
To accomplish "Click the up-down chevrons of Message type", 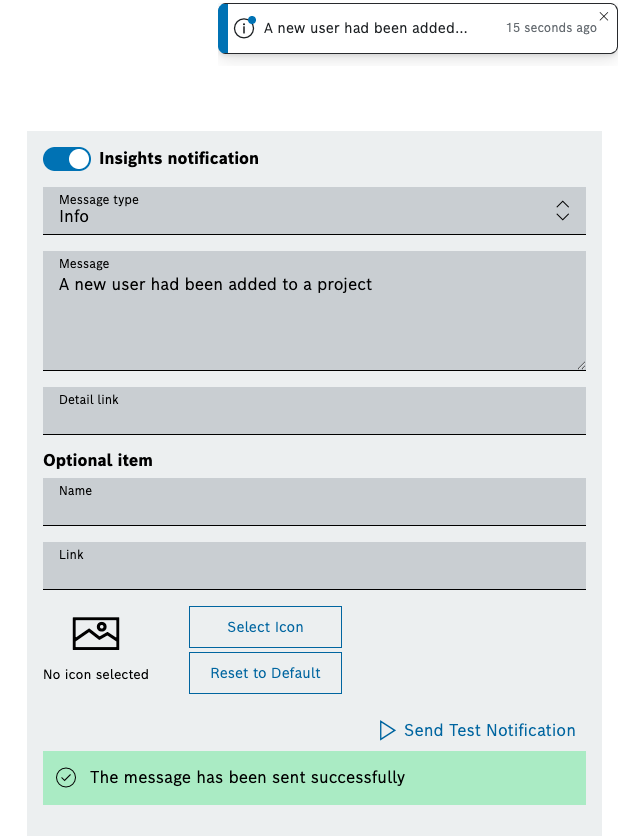I will click(563, 211).
